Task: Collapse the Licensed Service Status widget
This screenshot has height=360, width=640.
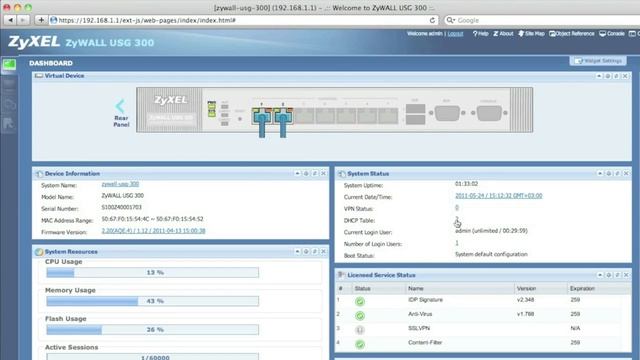Action: [600, 275]
